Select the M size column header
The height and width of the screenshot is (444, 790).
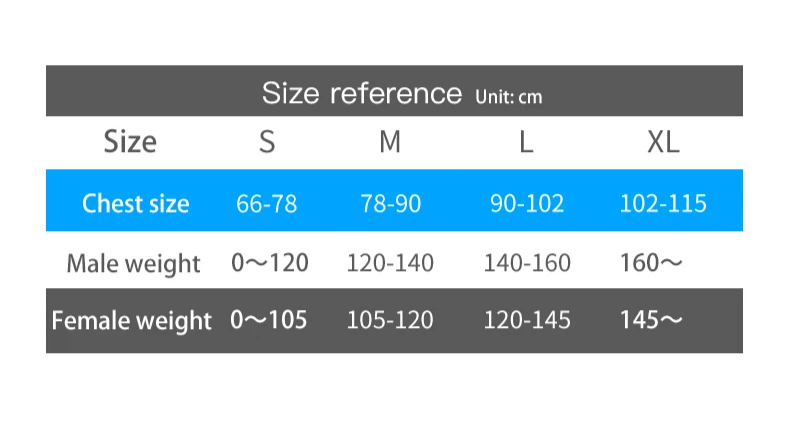390,142
